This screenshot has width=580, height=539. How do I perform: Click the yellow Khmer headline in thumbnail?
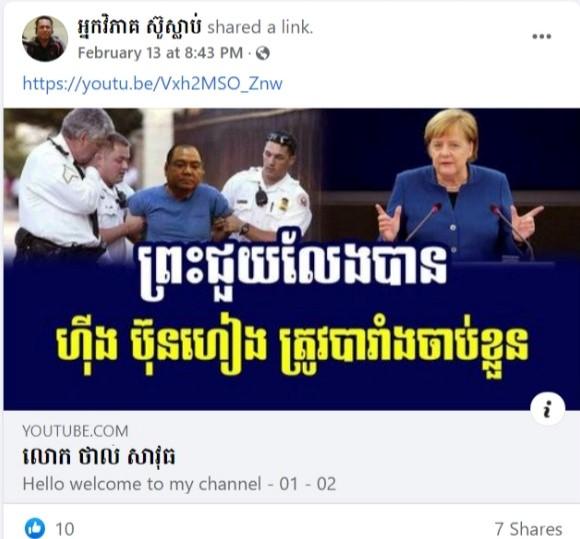(x=291, y=348)
